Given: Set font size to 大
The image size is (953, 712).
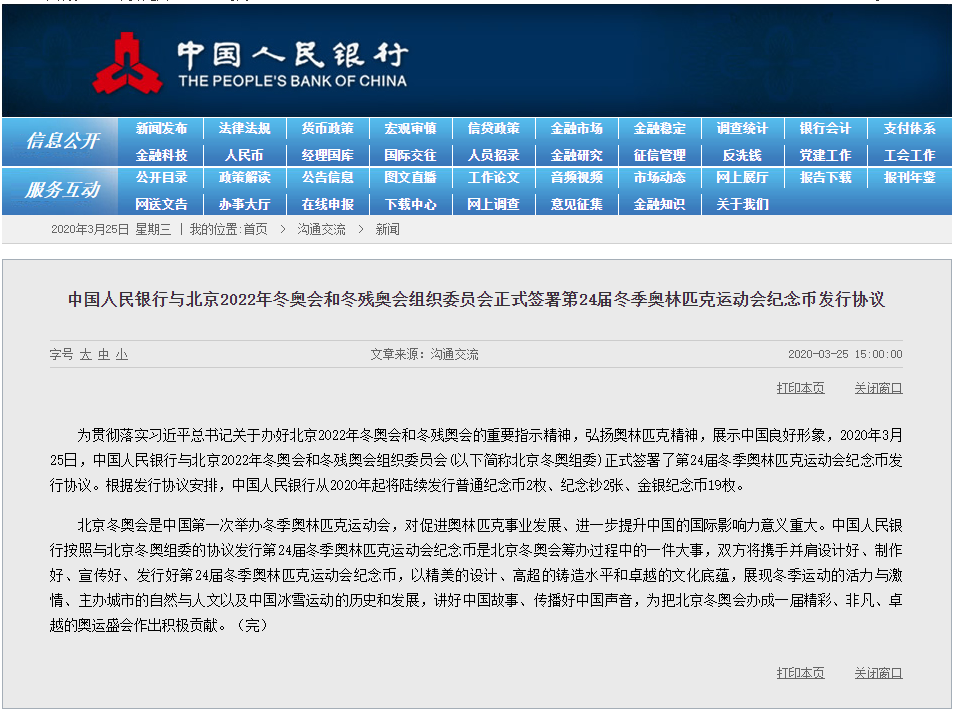Looking at the screenshot, I should 86,354.
